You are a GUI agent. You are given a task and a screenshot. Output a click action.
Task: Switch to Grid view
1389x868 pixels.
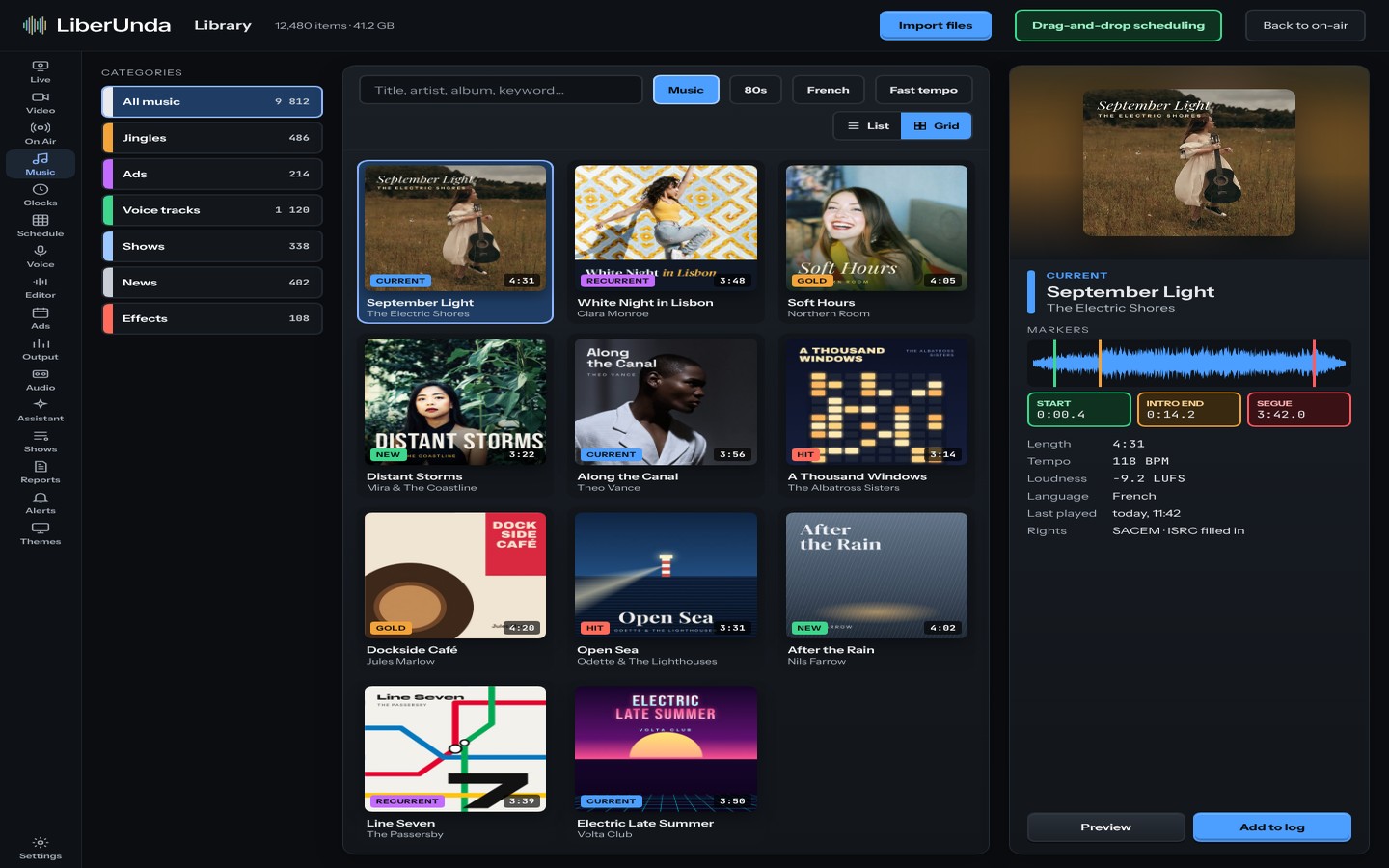pyautogui.click(x=937, y=126)
